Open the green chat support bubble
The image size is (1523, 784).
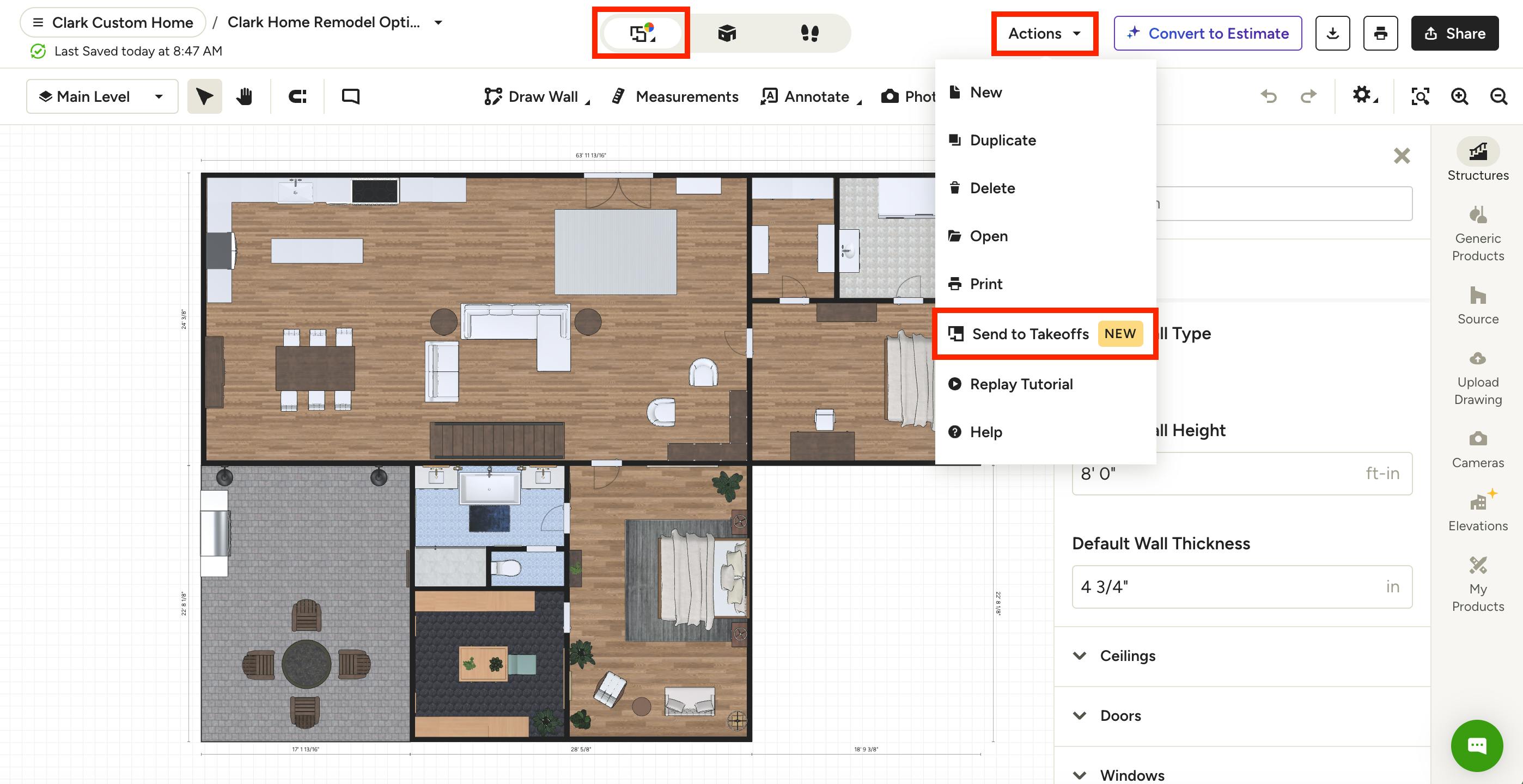[1477, 745]
